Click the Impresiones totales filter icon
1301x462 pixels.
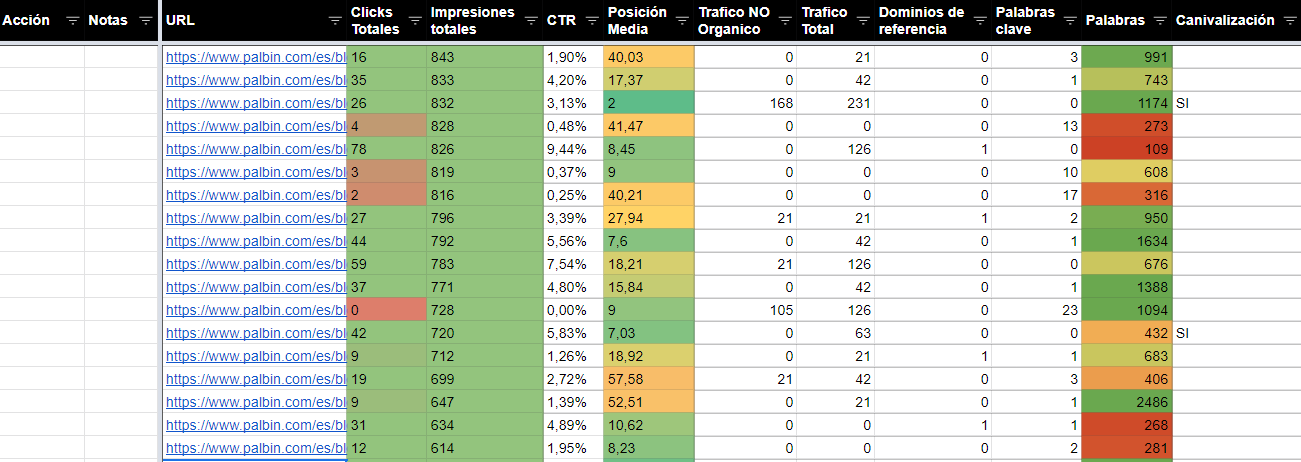click(x=530, y=21)
